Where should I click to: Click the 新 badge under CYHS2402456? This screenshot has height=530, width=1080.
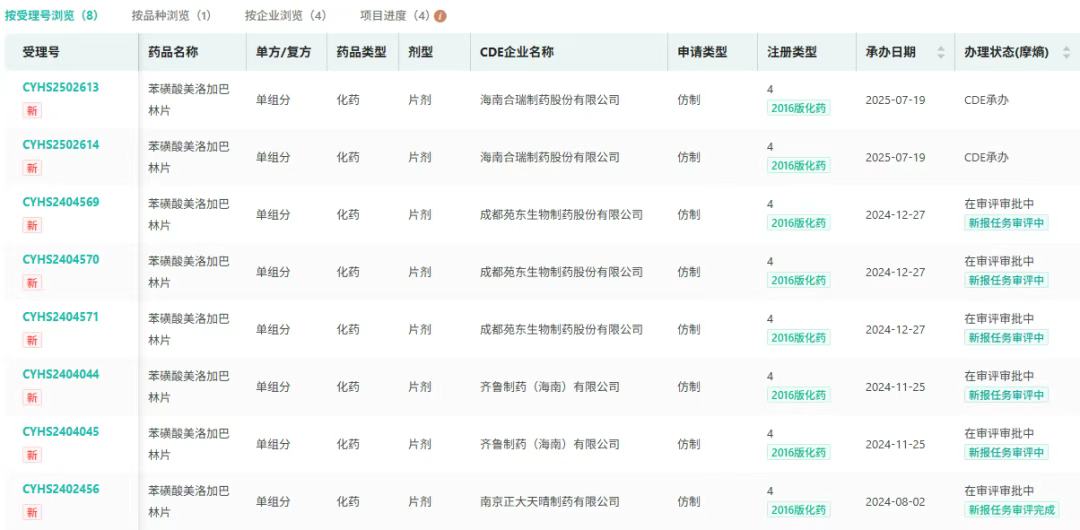[x=33, y=513]
